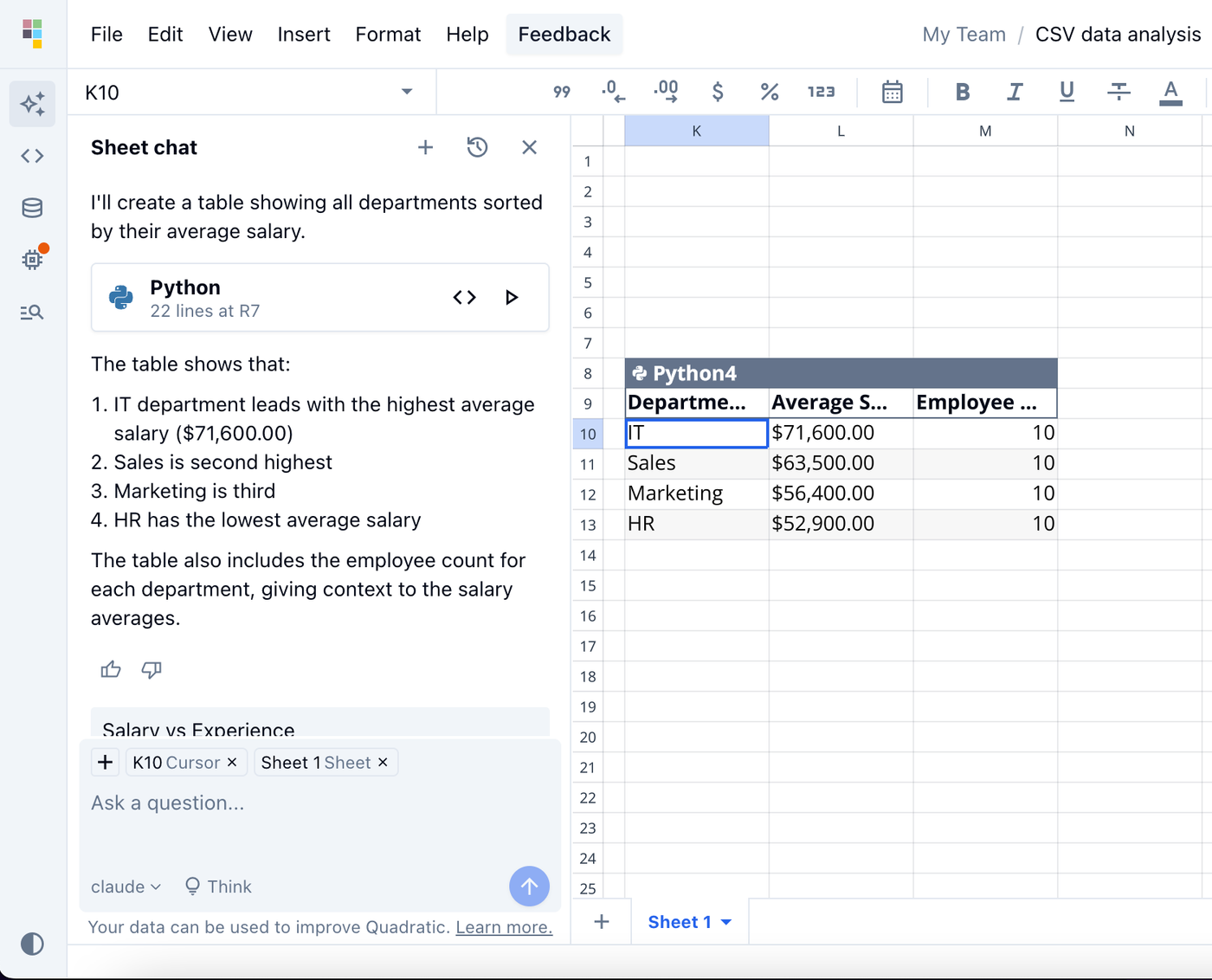Apply percent format from the toolbar
Screen dimensions: 1212x980
tap(770, 92)
